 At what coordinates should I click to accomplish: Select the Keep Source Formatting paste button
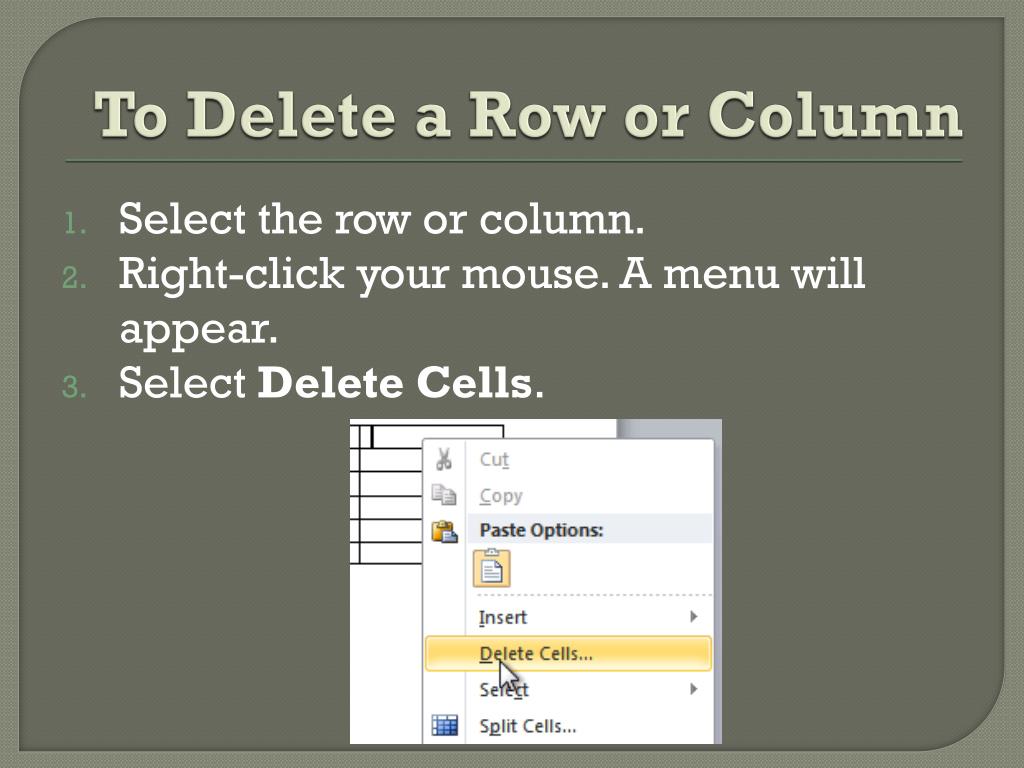click(491, 568)
